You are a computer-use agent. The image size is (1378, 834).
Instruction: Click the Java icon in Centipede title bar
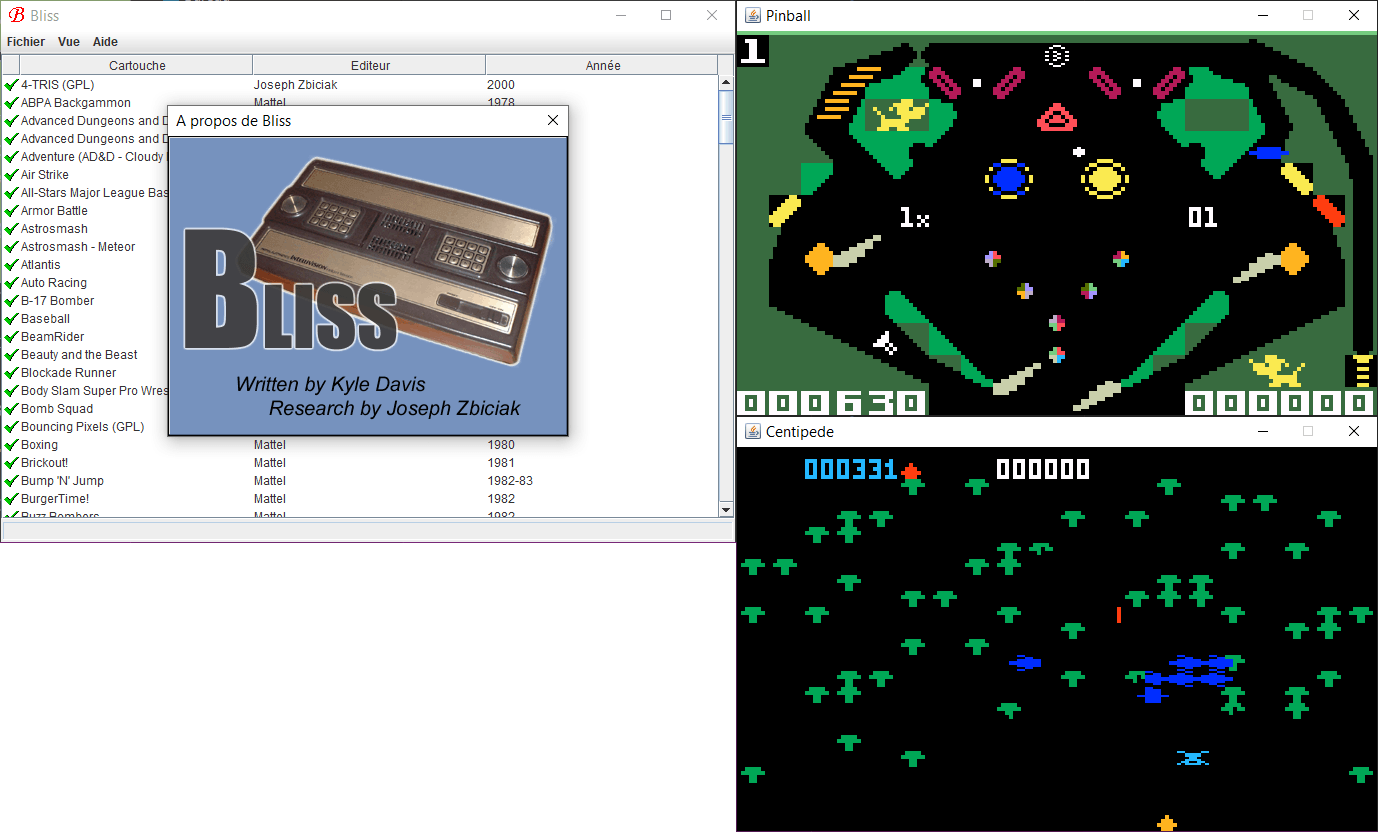(x=753, y=432)
